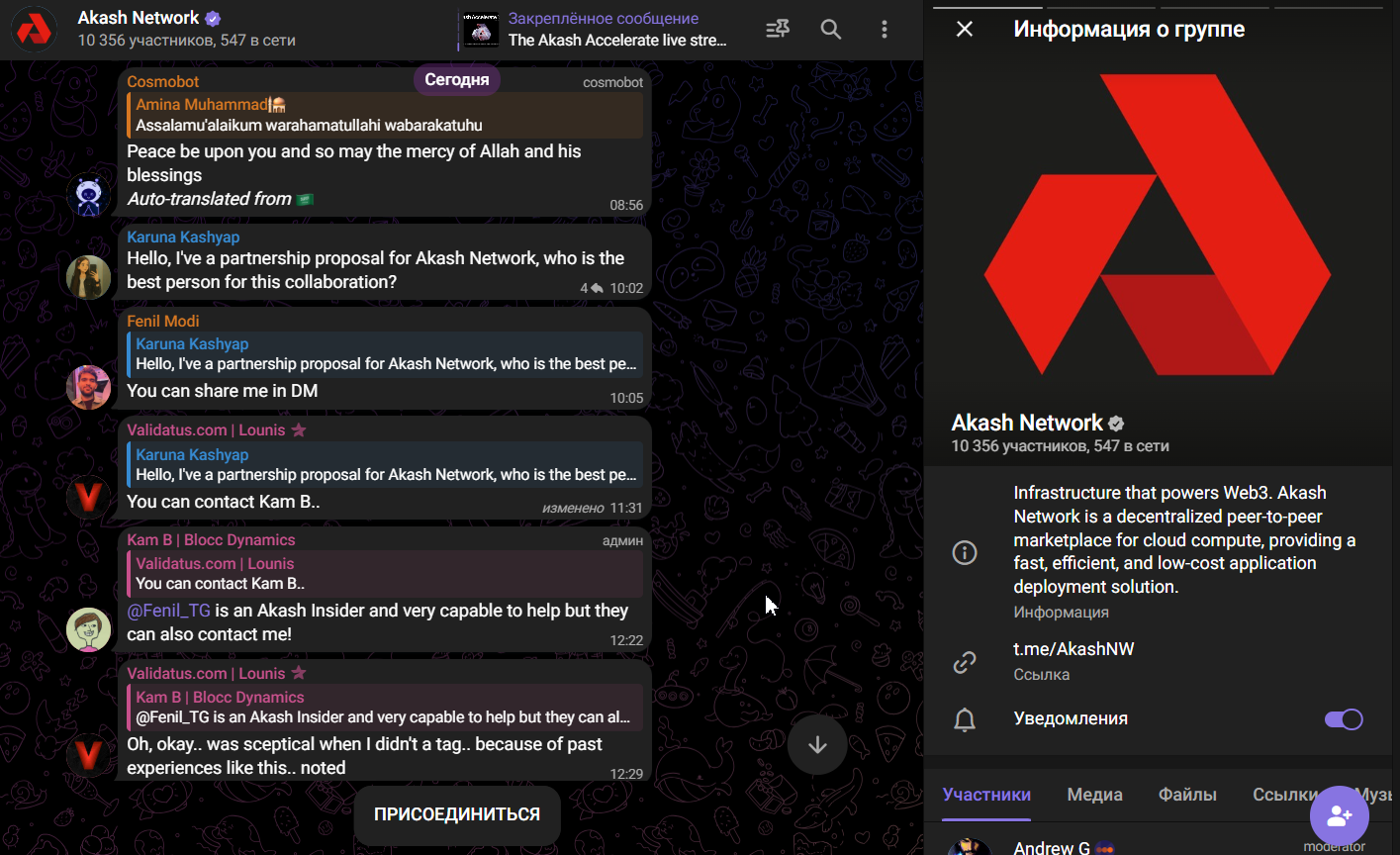Search this chat with the magnifier icon
This screenshot has height=855, width=1400.
(831, 30)
